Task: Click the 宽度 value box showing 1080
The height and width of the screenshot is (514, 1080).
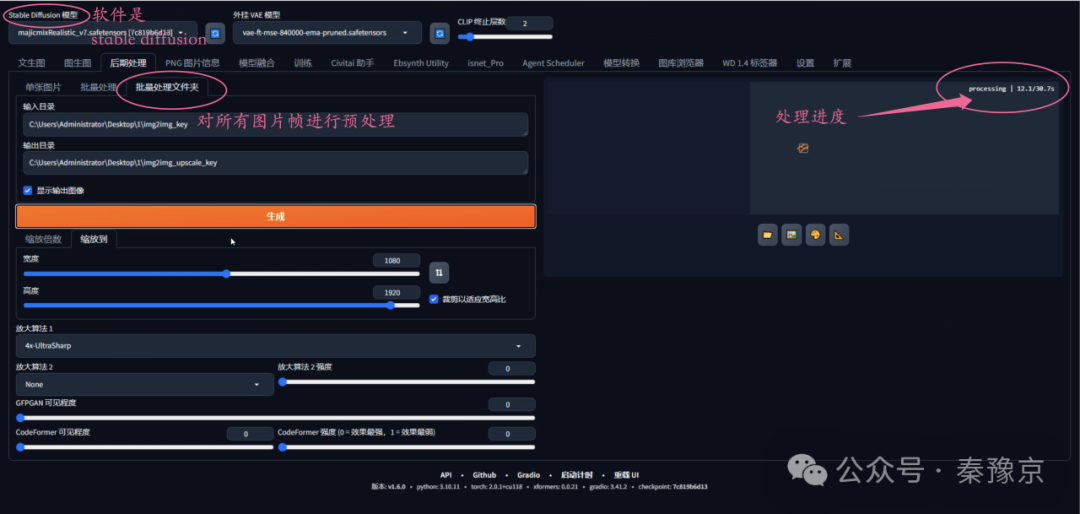Action: 397,260
